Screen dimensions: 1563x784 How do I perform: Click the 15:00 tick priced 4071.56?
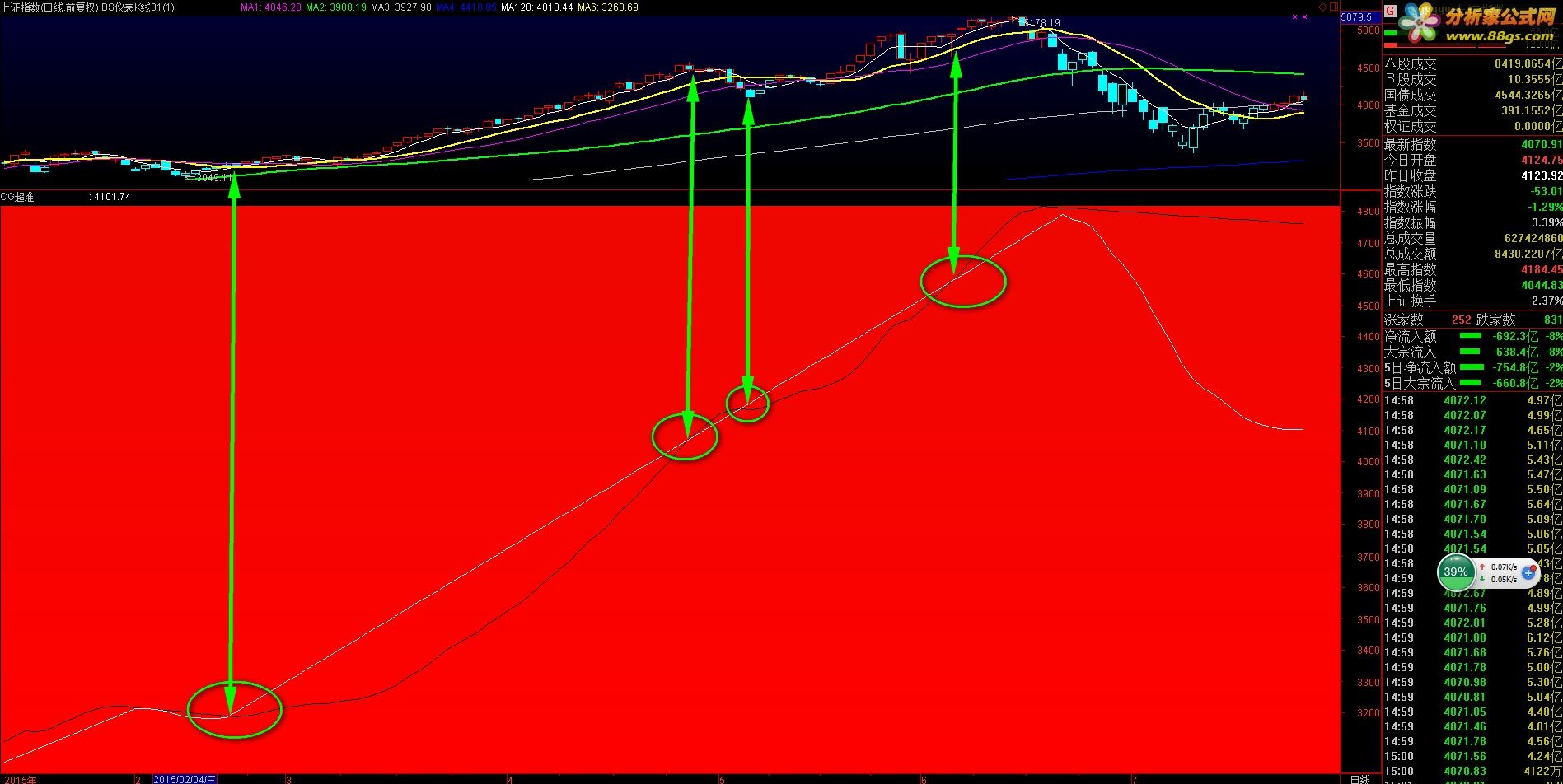pyautogui.click(x=1473, y=756)
